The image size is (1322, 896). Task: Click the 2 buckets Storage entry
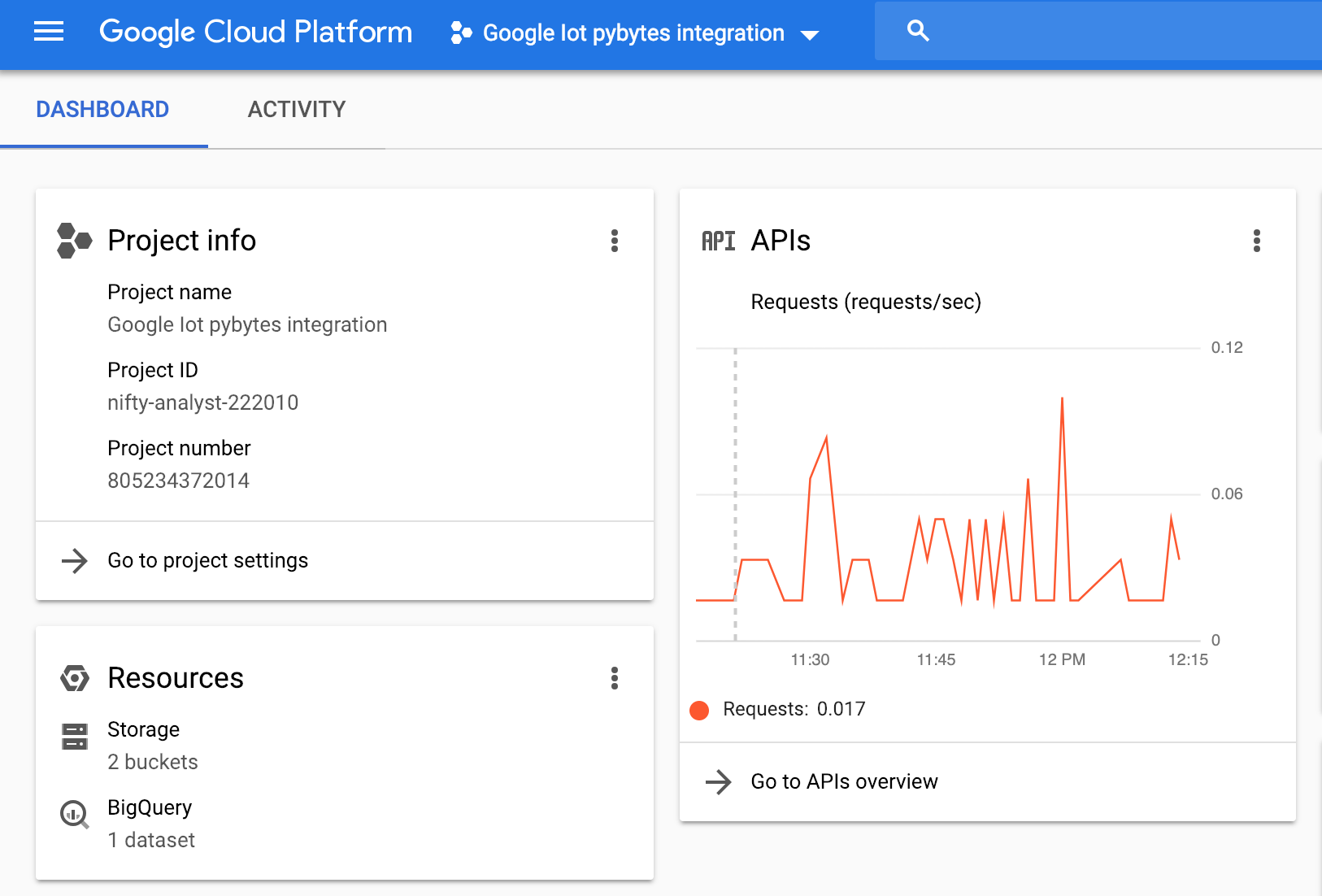(x=153, y=762)
